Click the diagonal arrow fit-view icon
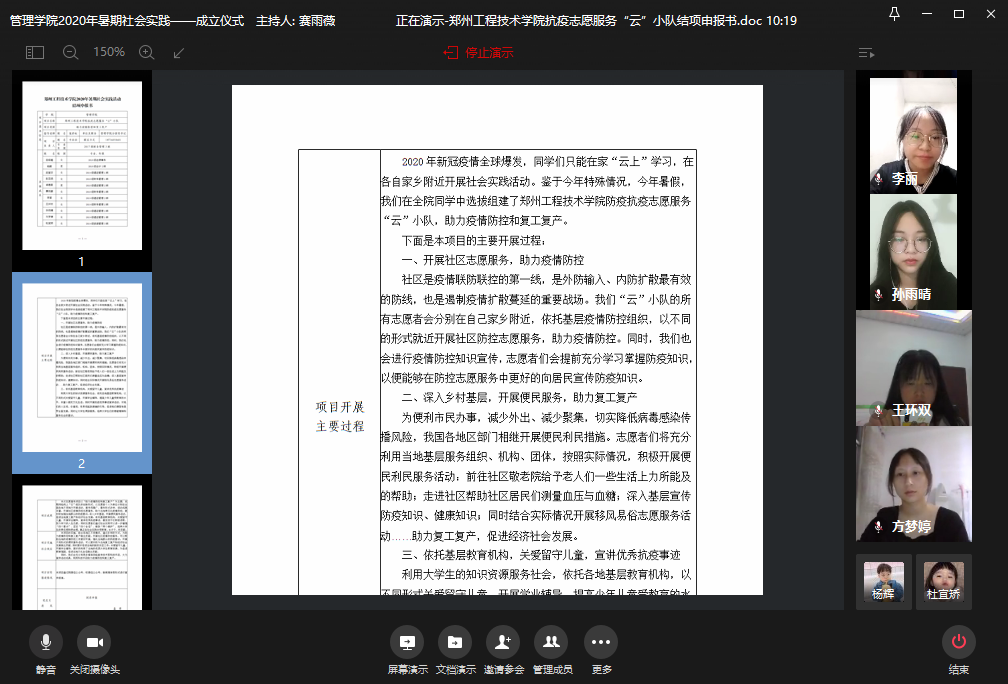This screenshot has height=684, width=1008. (x=179, y=52)
